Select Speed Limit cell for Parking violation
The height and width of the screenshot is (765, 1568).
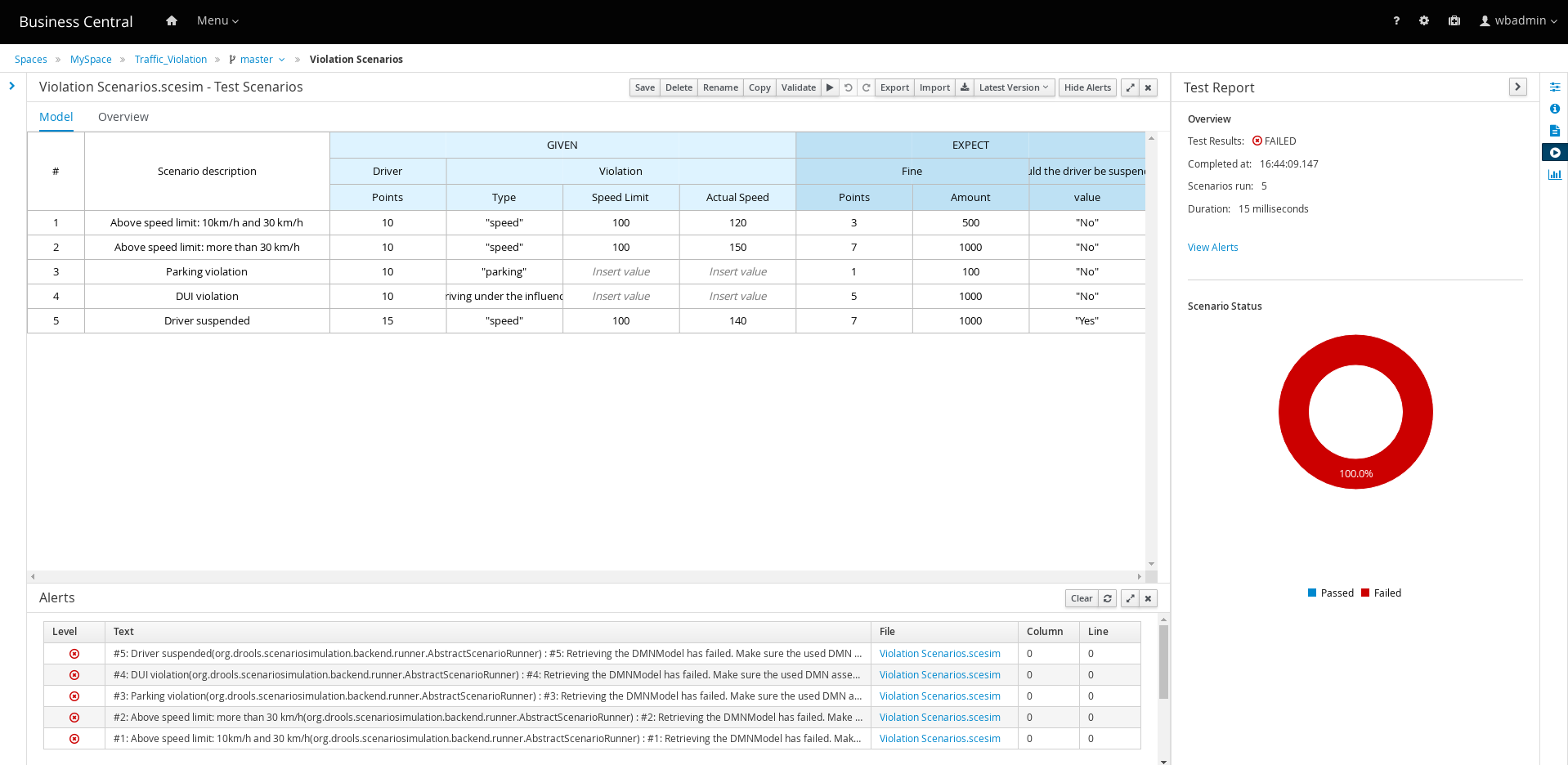click(x=620, y=272)
